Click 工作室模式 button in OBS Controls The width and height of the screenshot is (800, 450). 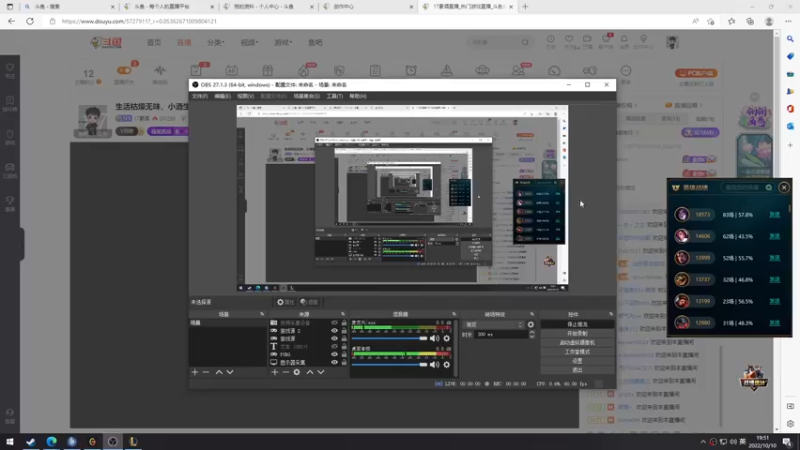click(577, 352)
